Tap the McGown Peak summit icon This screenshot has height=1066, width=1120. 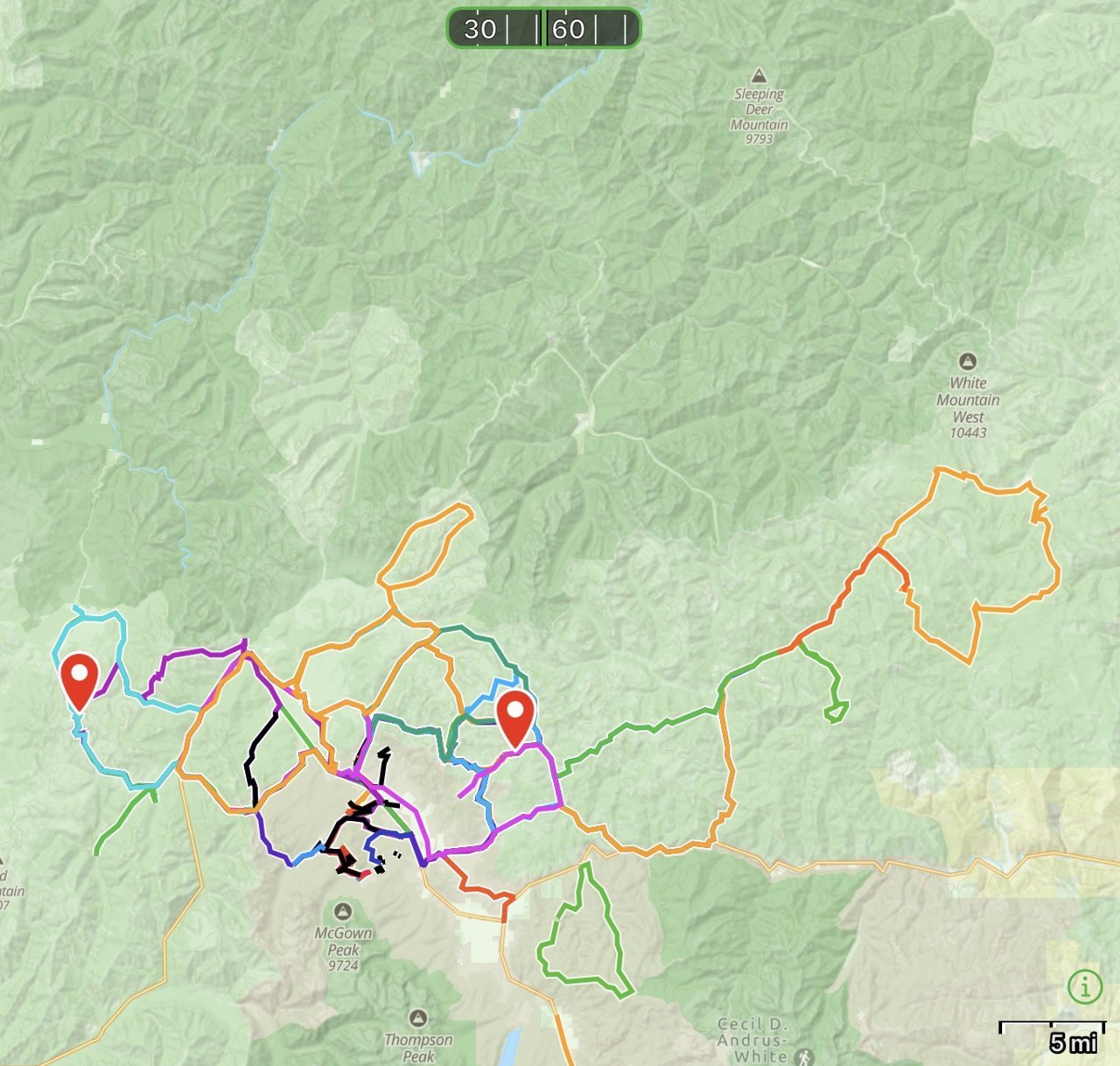(x=343, y=912)
